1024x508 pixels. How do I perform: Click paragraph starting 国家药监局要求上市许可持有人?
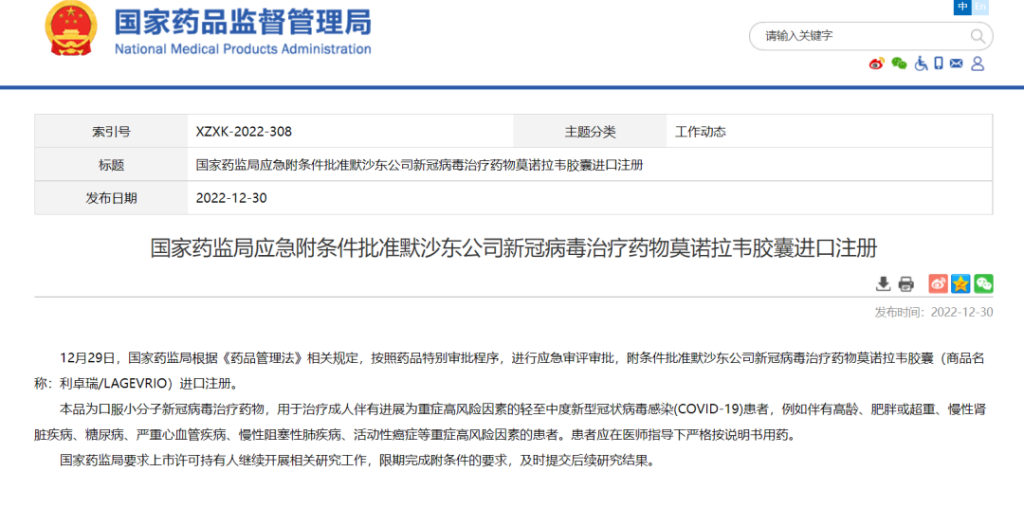pyautogui.click(x=357, y=460)
